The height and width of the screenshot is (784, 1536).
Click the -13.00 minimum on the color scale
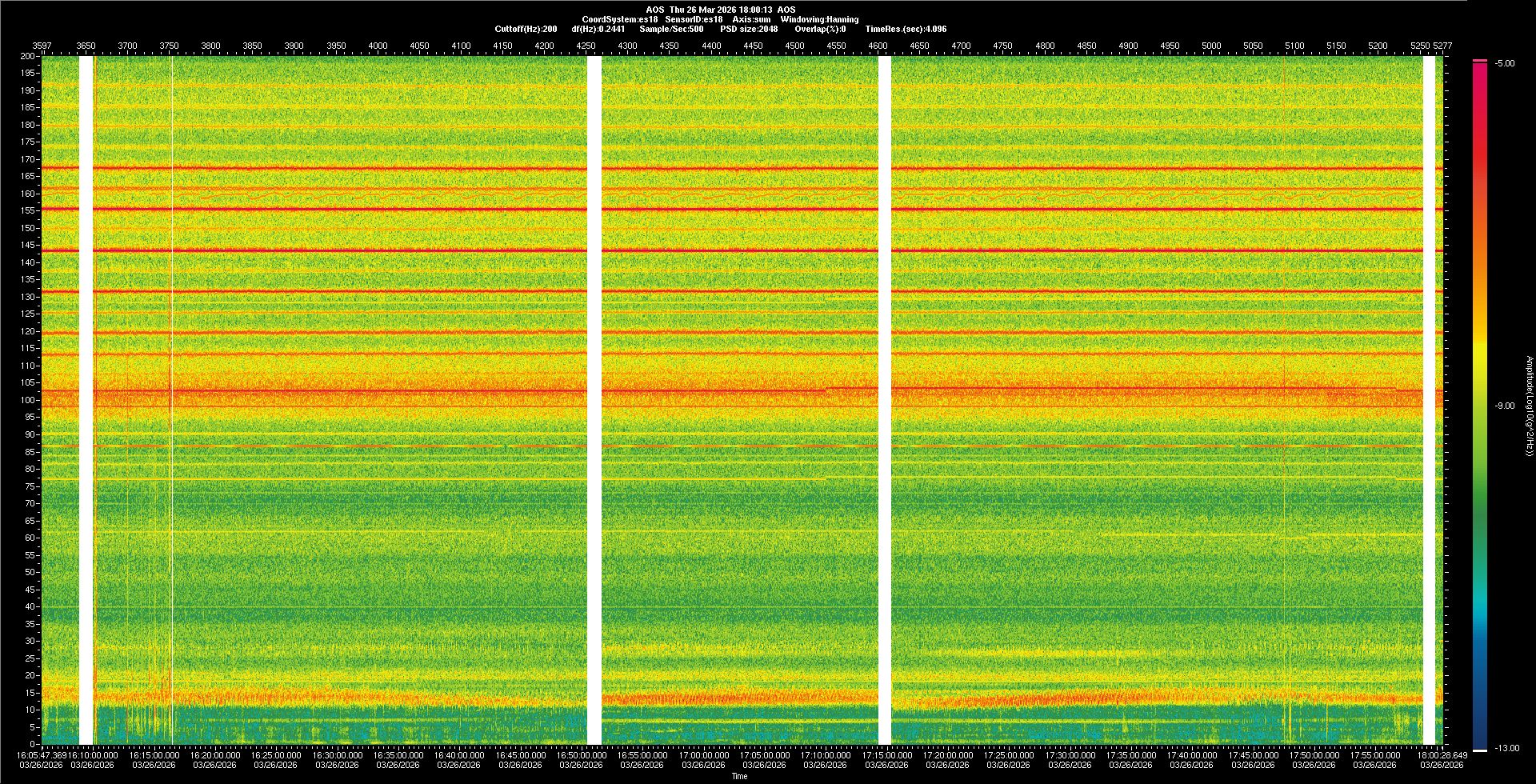(1507, 748)
